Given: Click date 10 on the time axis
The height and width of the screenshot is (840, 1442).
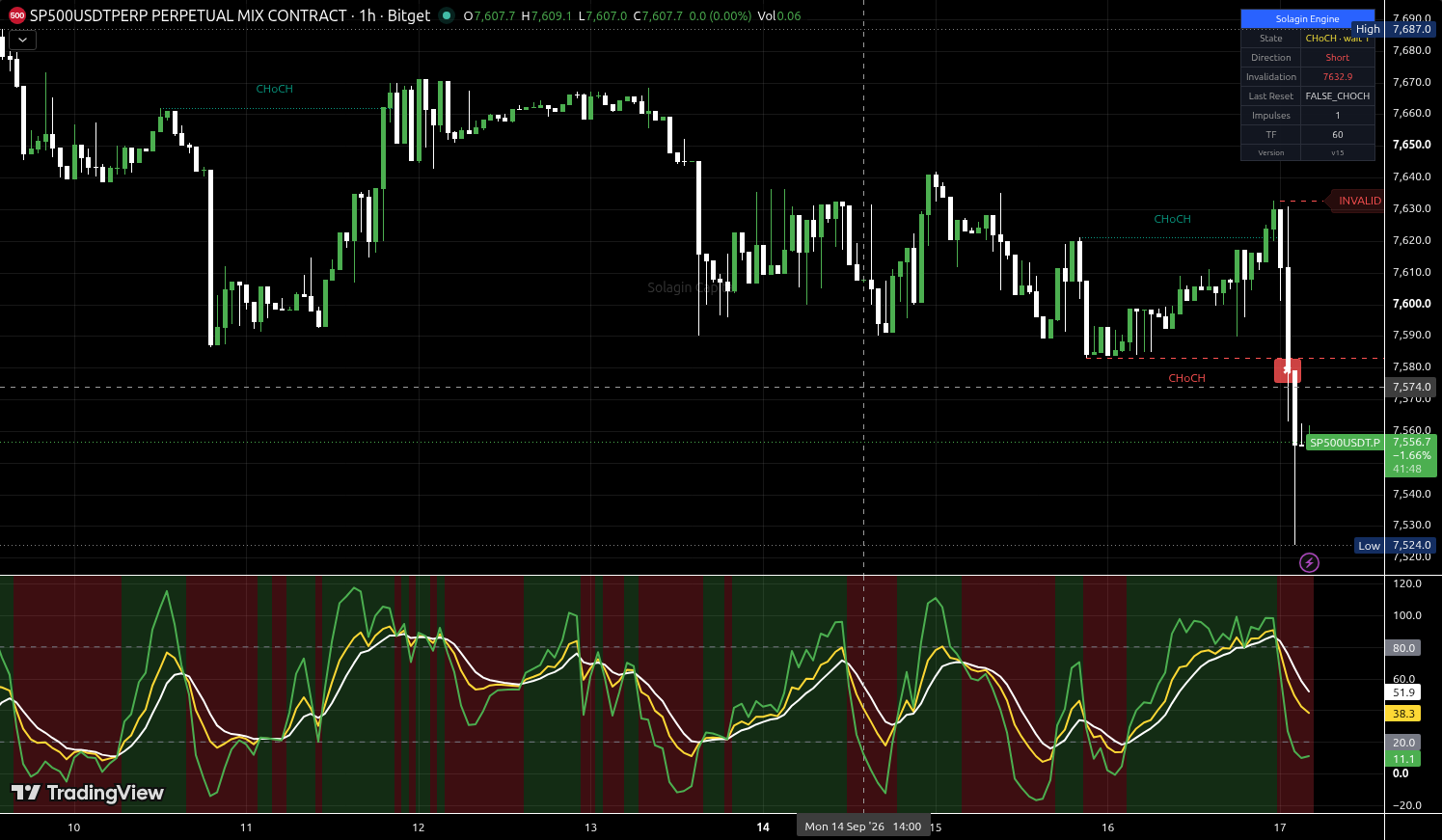Looking at the screenshot, I should coord(74,827).
